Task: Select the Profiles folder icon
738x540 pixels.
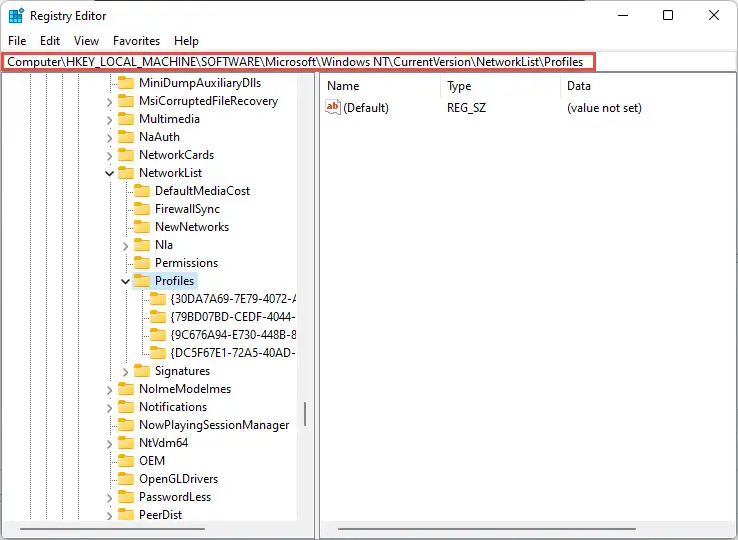Action: coord(142,281)
